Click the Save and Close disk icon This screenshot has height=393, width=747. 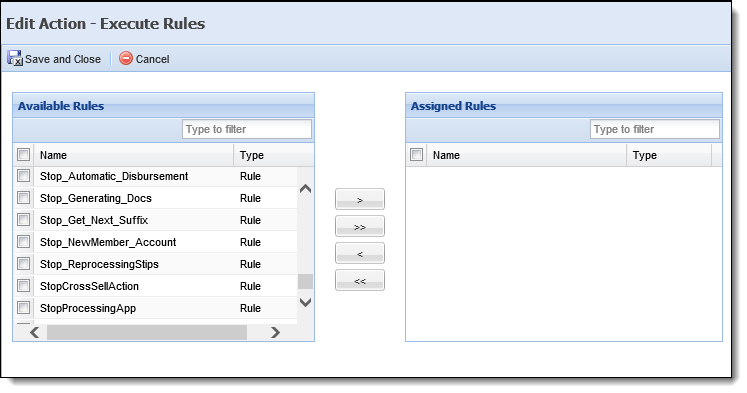[15, 58]
